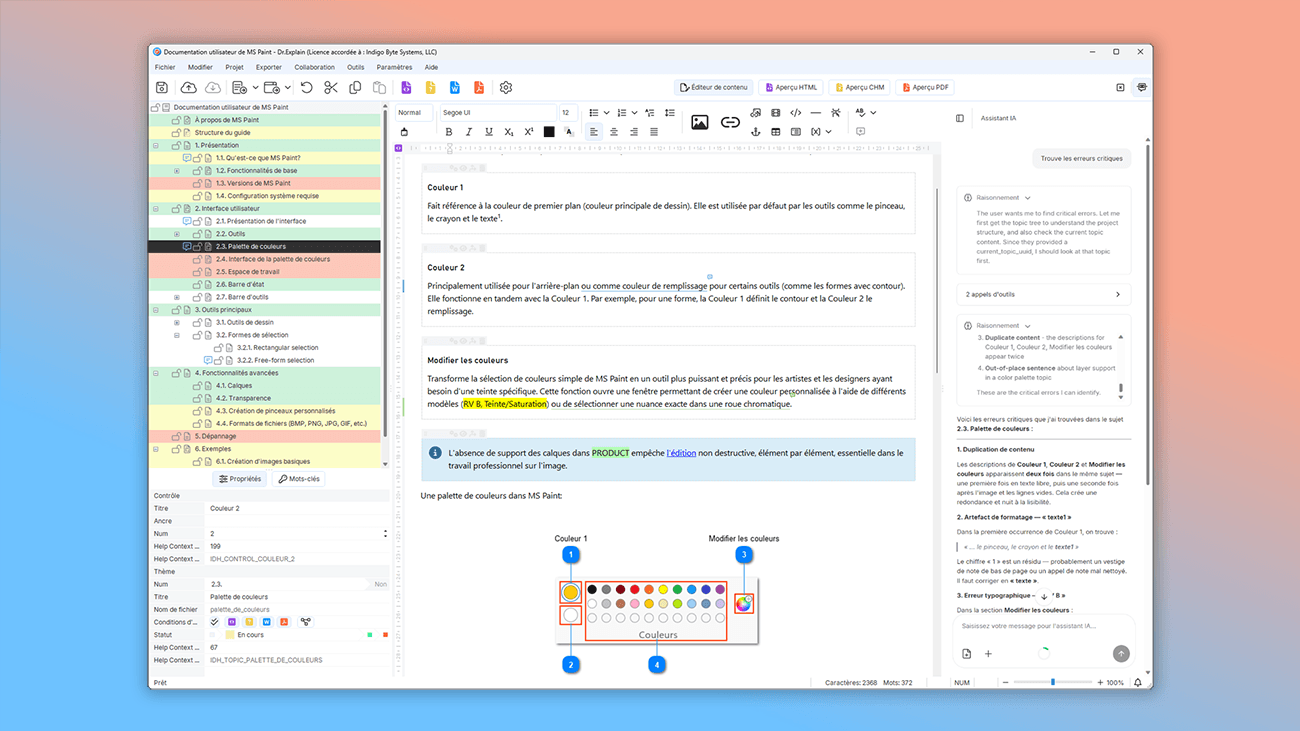Image resolution: width=1300 pixels, height=731 pixels.
Task: Click the AI assistant message input field
Action: point(1043,627)
